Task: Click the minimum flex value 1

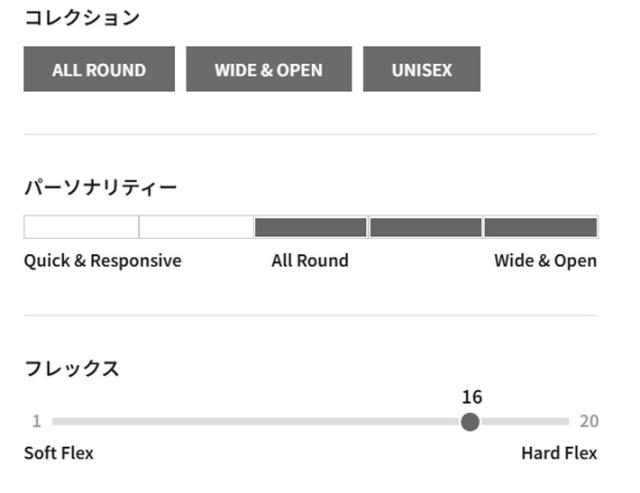Action: point(36,422)
